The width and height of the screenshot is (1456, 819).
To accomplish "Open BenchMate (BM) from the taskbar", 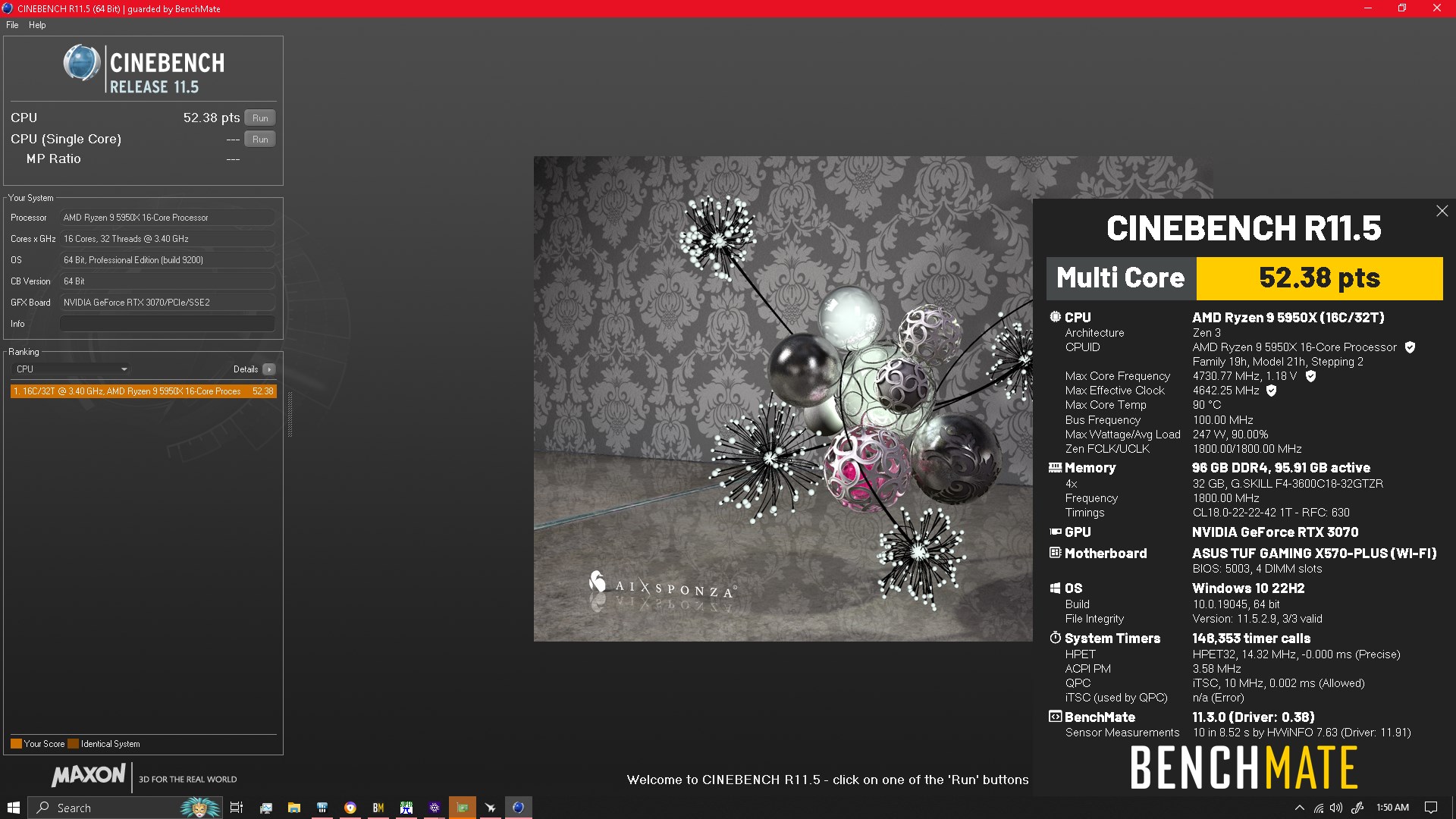I will [378, 808].
